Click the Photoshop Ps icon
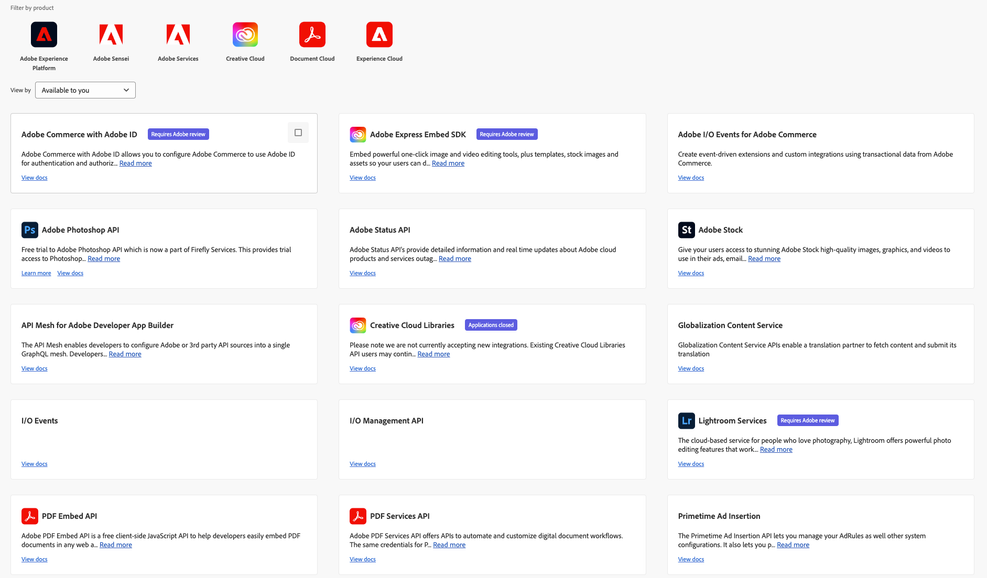 tap(30, 230)
